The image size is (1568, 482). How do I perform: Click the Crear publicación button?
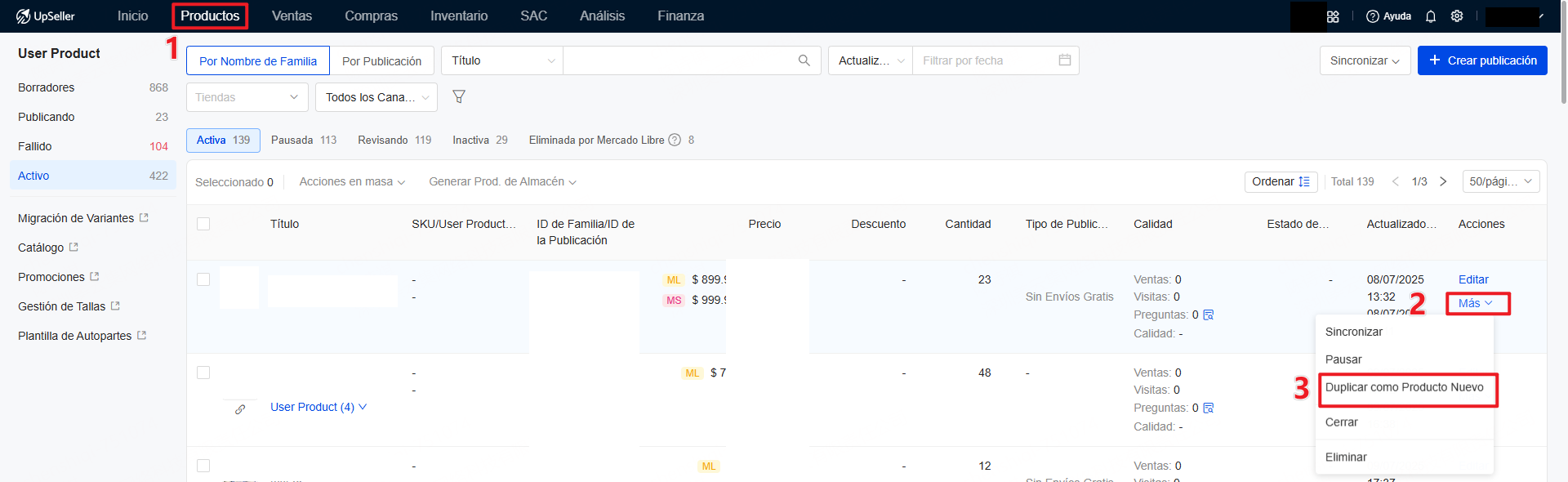1481,60
